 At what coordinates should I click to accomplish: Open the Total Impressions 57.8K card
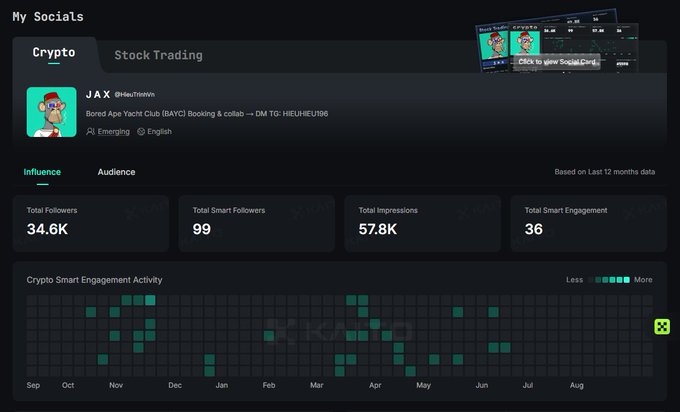pyautogui.click(x=423, y=223)
